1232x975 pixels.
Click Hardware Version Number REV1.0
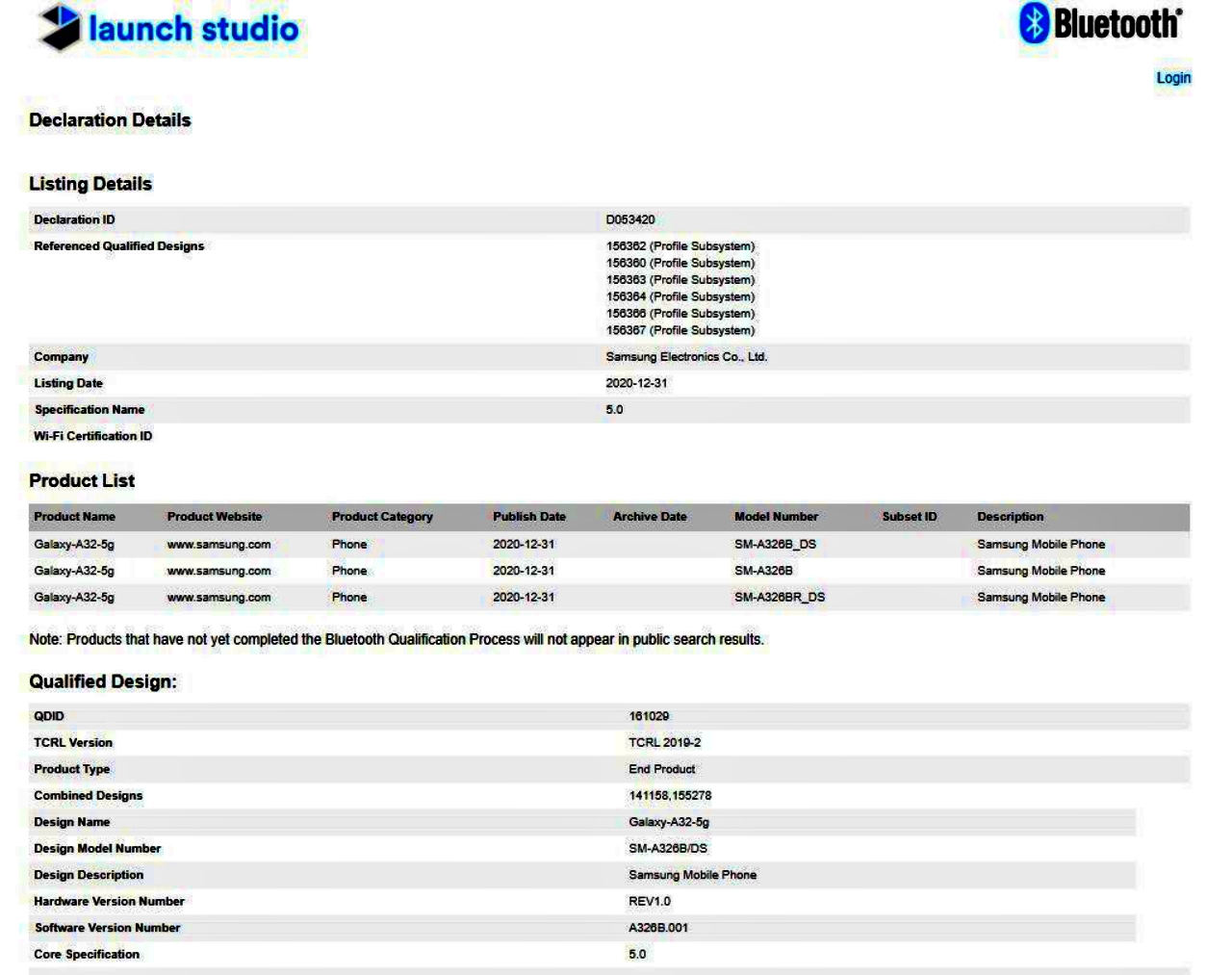pyautogui.click(x=650, y=902)
